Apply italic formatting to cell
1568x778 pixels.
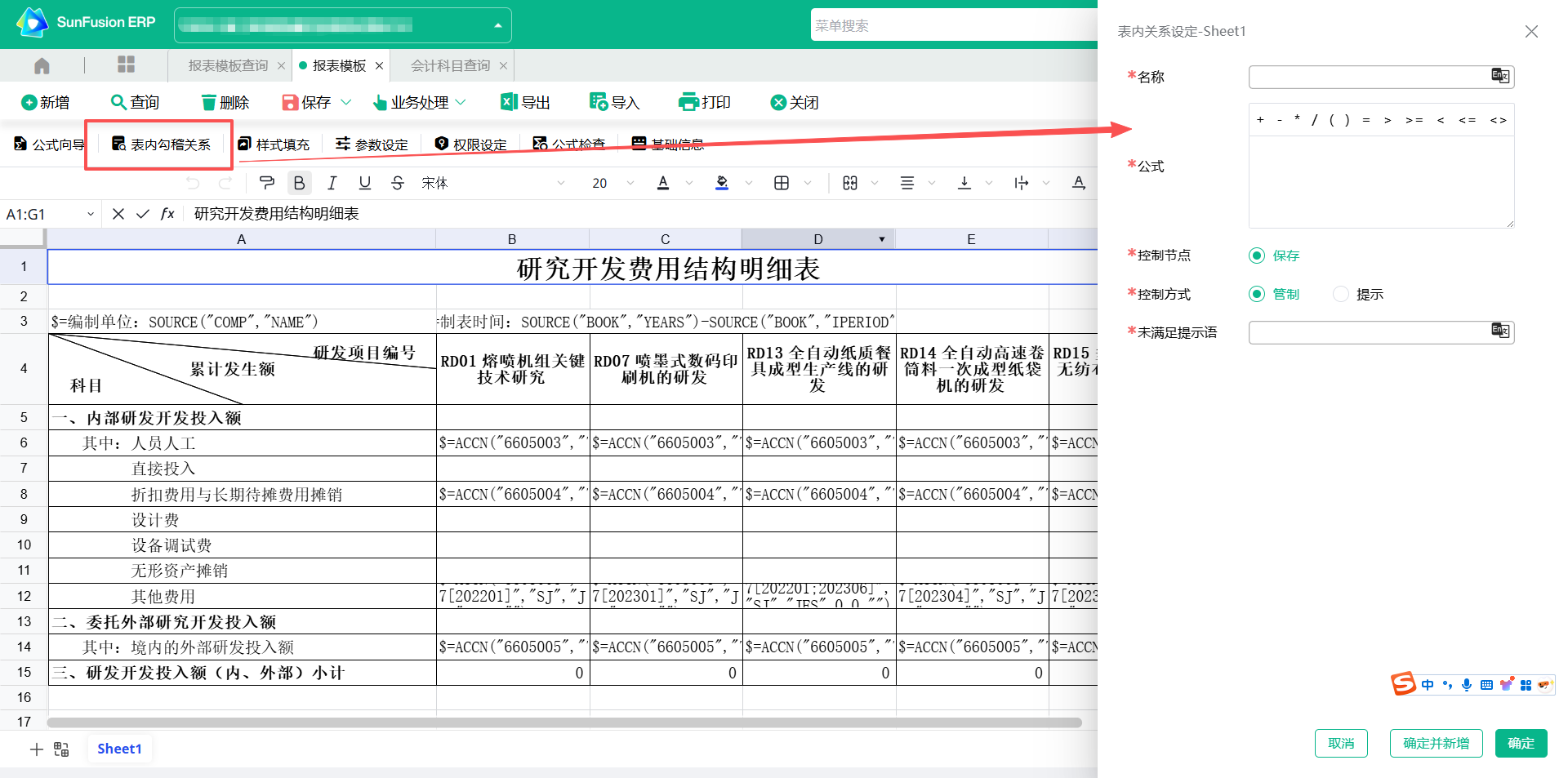[x=332, y=183]
